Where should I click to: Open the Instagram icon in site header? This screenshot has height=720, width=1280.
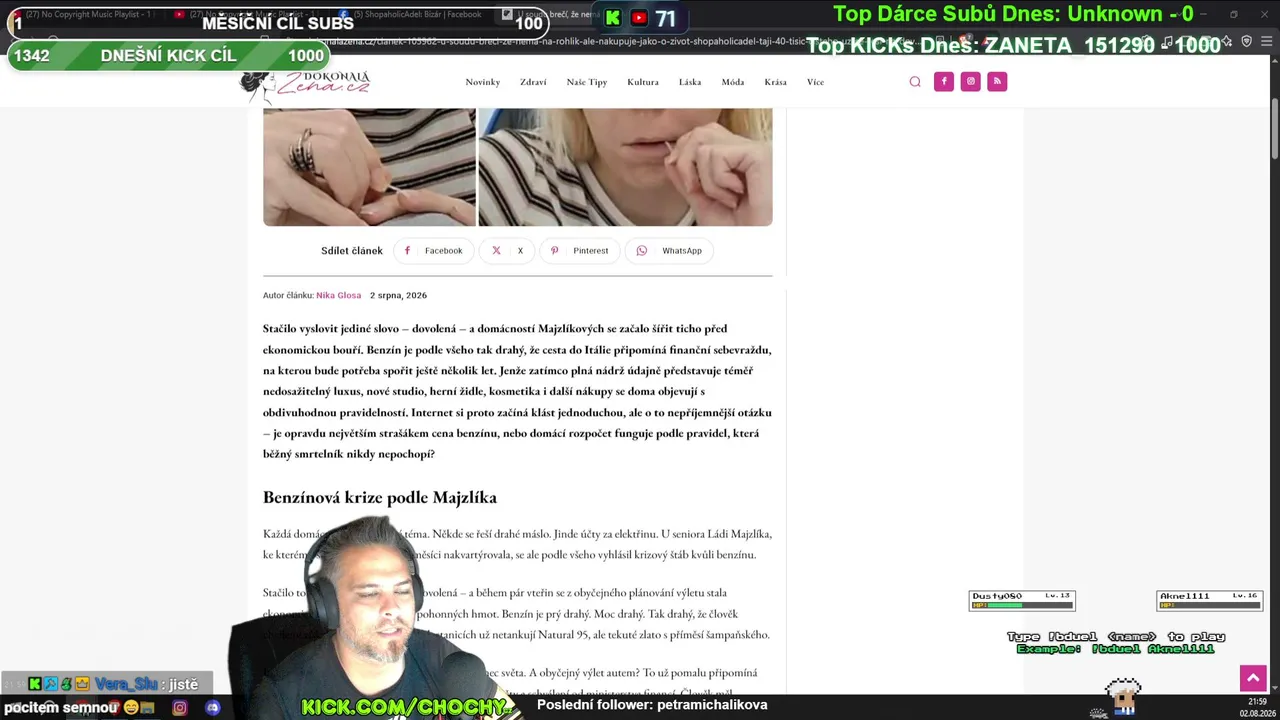(970, 82)
